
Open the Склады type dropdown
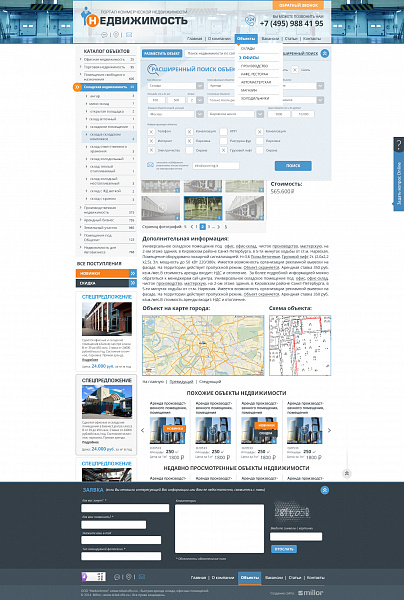[200, 86]
